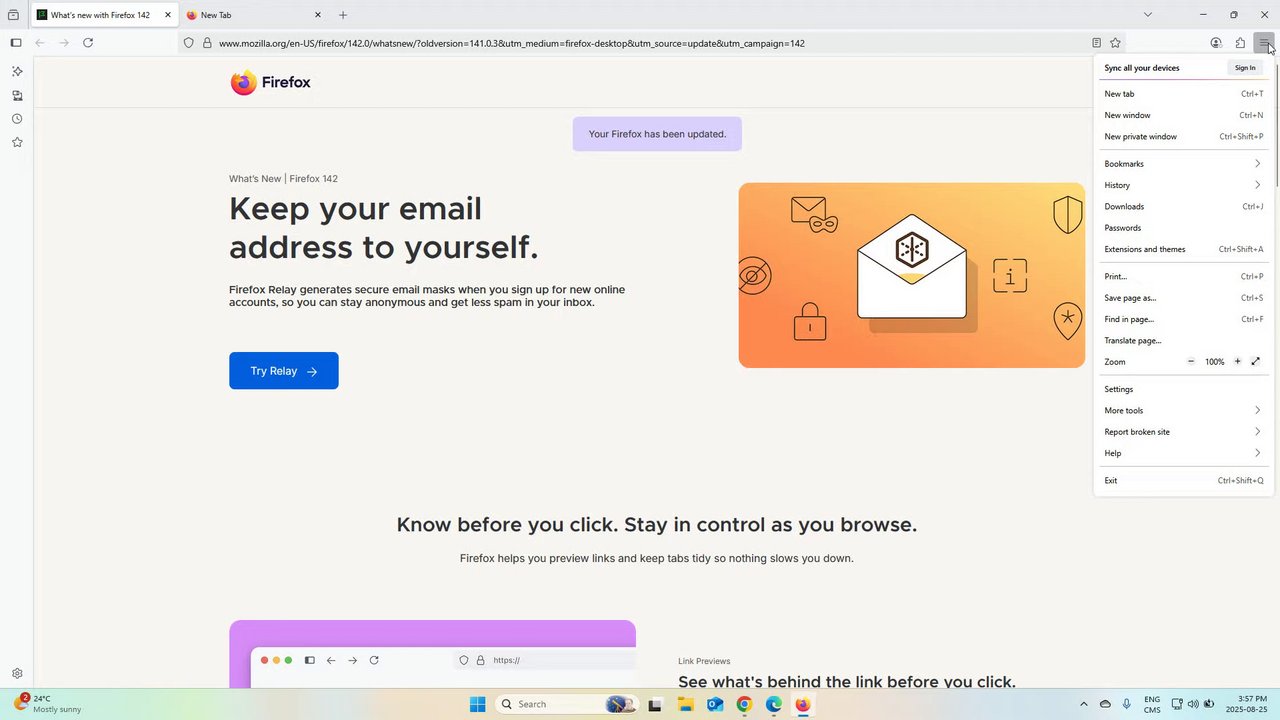Open the Extensions puzzle icon

click(1240, 43)
